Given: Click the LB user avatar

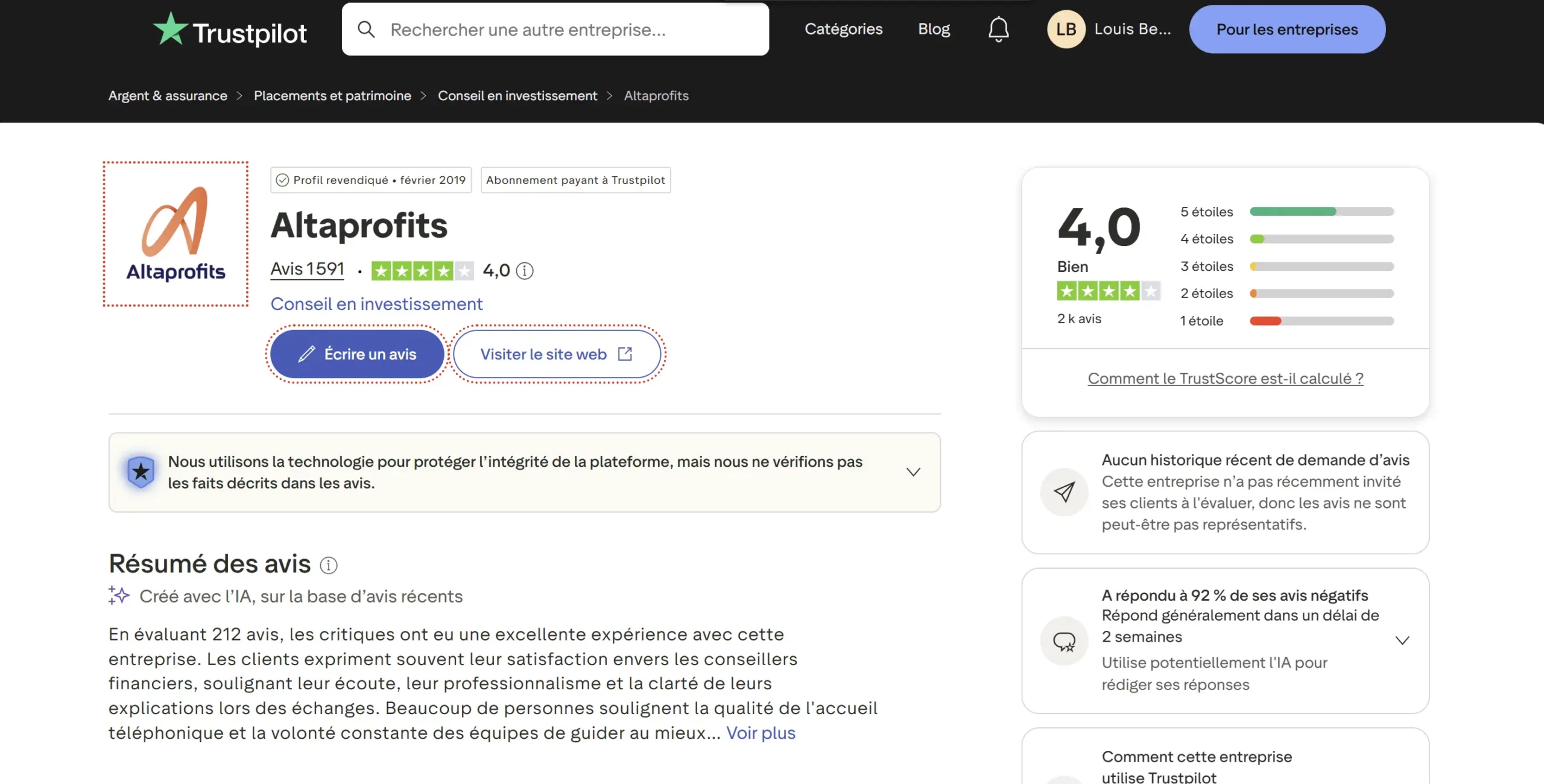Looking at the screenshot, I should (1066, 29).
